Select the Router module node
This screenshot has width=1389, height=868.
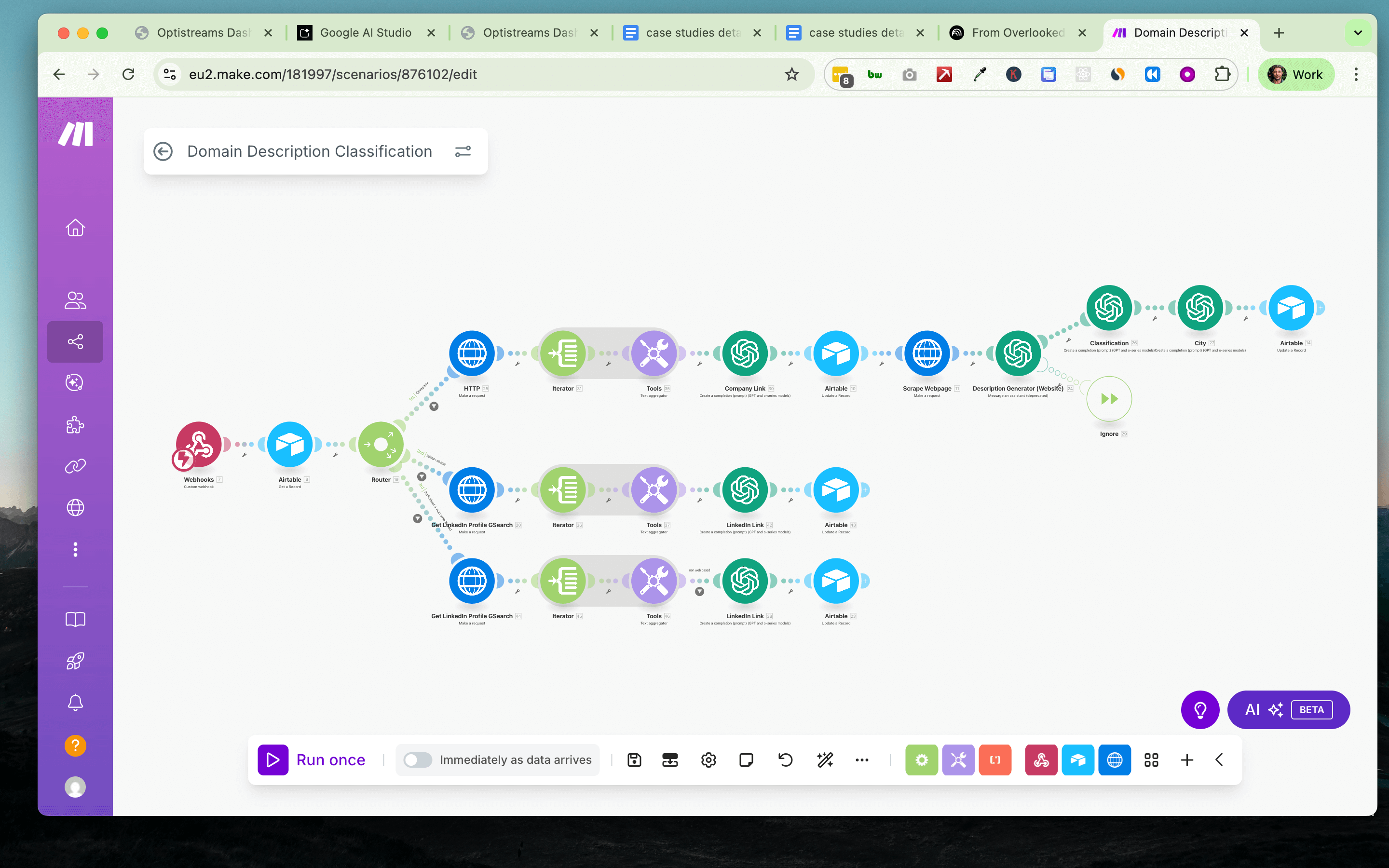(x=381, y=444)
